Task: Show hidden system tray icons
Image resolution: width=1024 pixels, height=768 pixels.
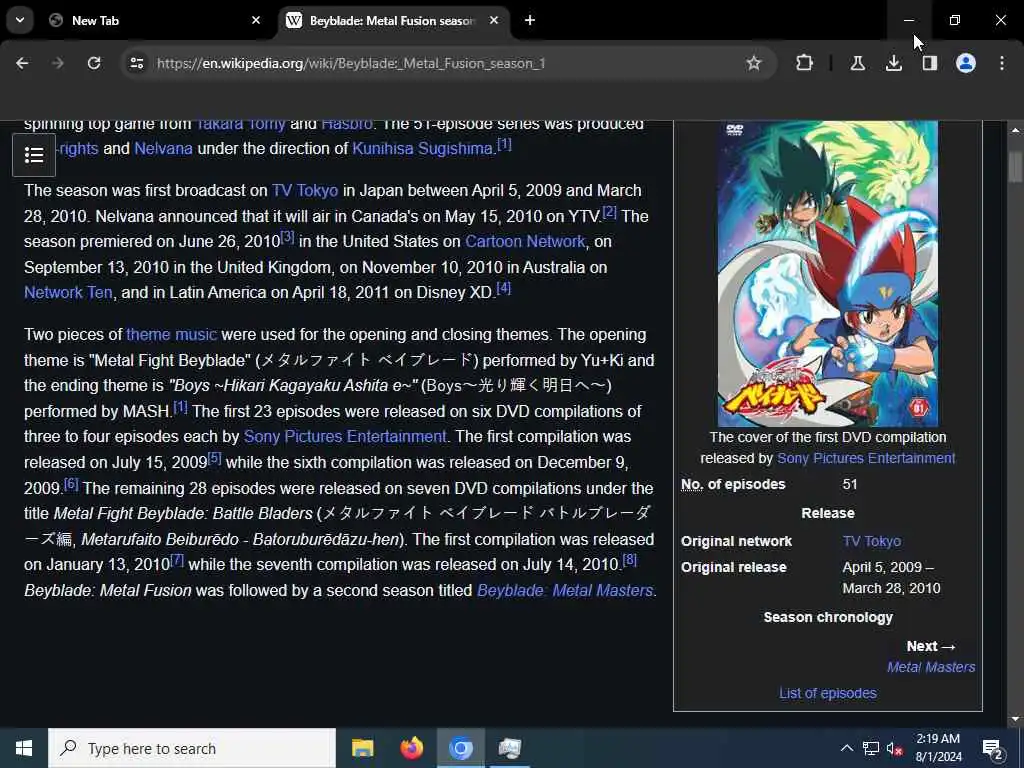Action: coord(846,748)
